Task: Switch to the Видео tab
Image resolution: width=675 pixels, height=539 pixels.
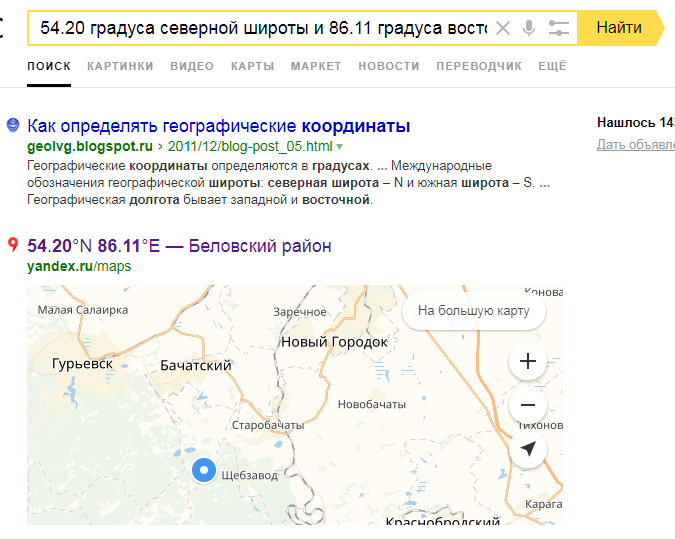Action: click(x=192, y=66)
